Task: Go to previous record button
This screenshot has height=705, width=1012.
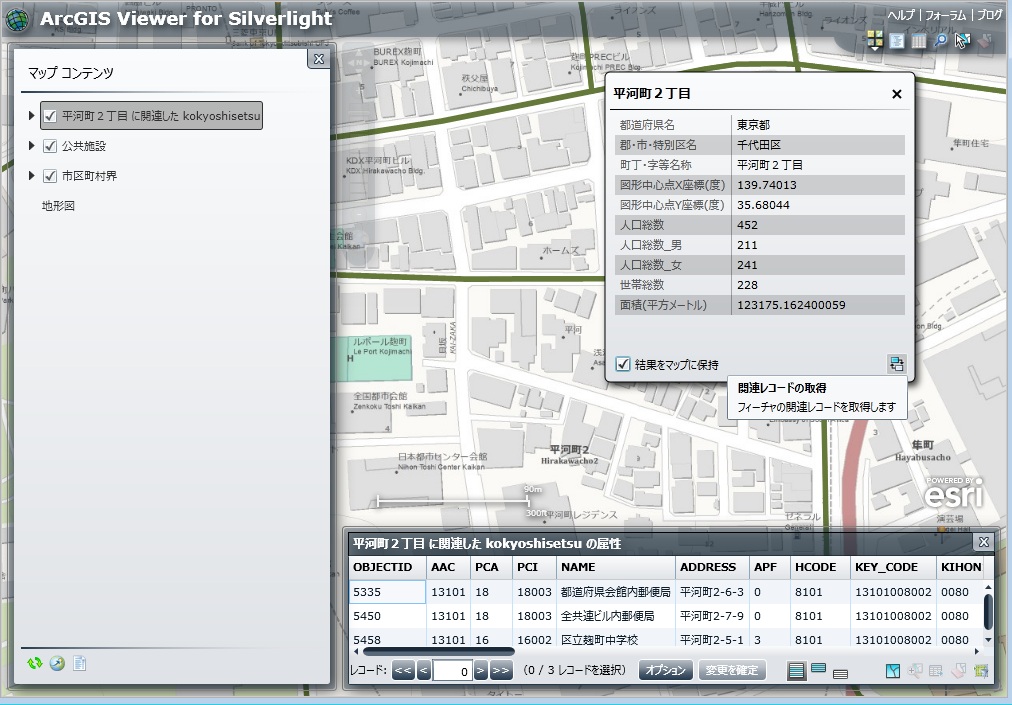Action: (x=424, y=670)
